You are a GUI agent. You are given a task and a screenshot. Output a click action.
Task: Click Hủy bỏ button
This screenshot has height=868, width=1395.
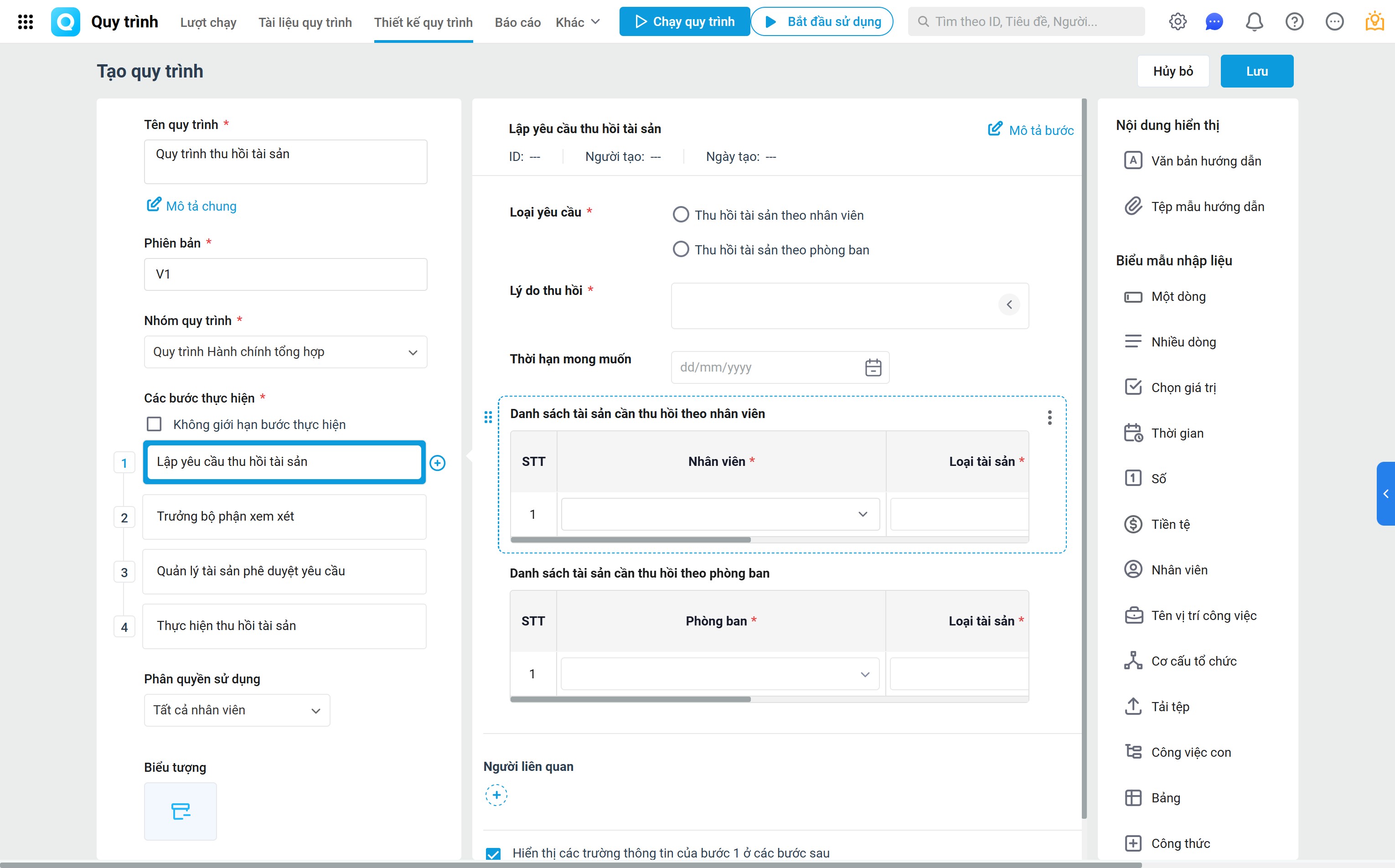1173,71
